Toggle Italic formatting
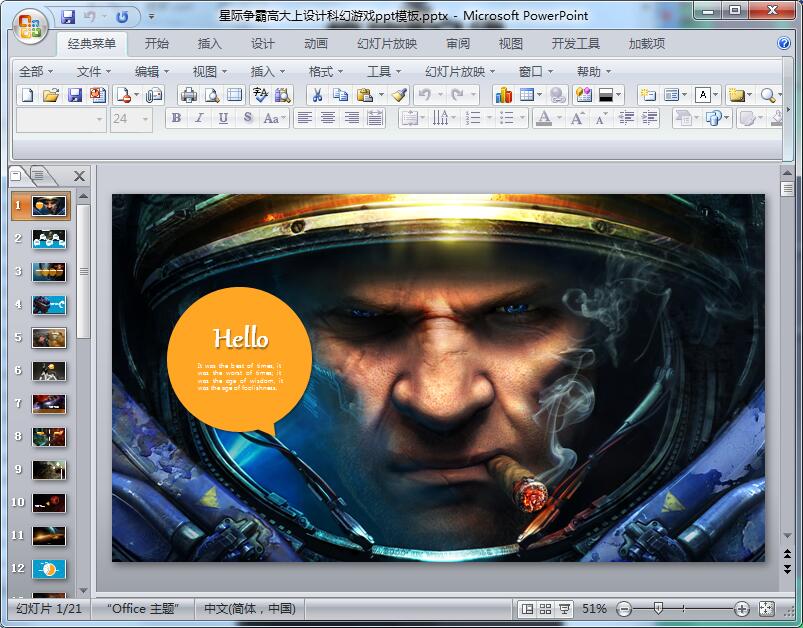This screenshot has height=628, width=803. pos(199,118)
